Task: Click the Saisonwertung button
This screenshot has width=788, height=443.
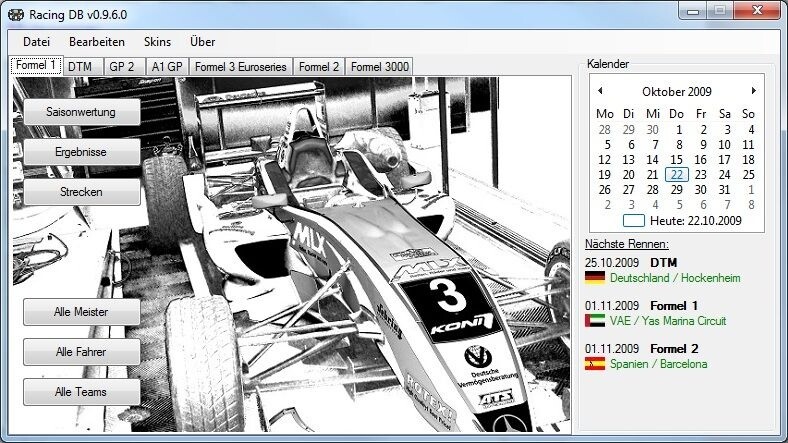Action: [81, 112]
